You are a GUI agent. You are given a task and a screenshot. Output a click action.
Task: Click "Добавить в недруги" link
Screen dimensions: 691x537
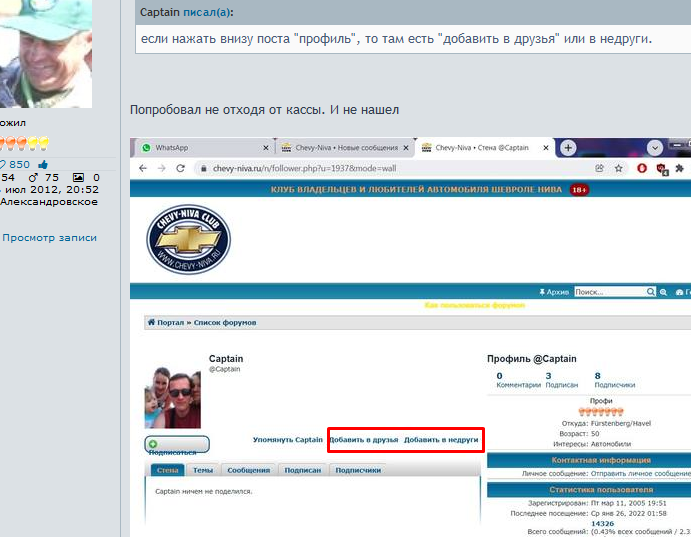pyautogui.click(x=441, y=440)
